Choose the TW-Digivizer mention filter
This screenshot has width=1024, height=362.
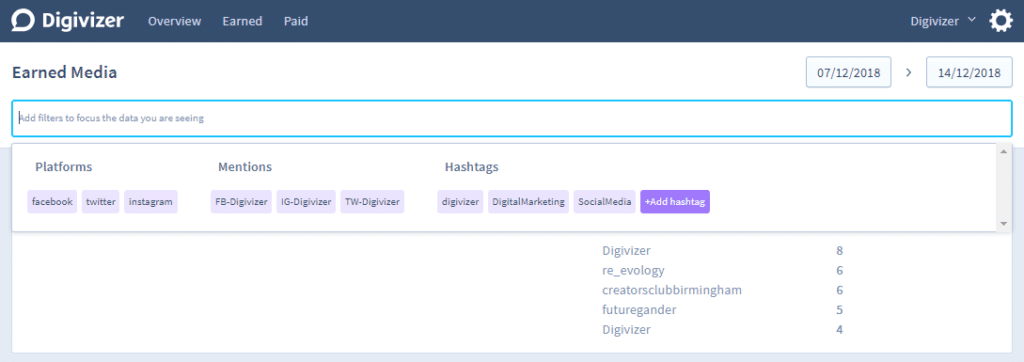[x=372, y=202]
